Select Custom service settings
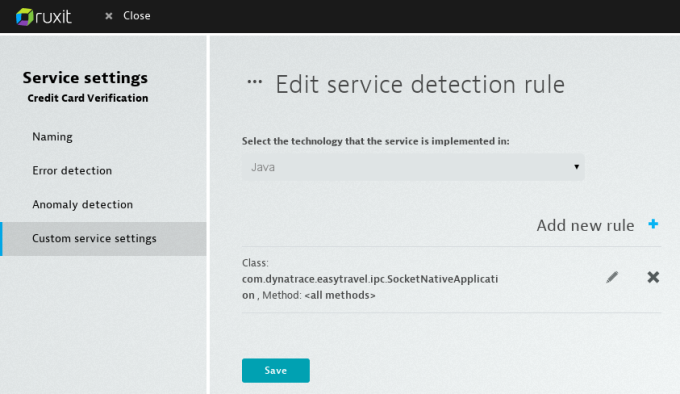680x394 pixels. [103, 239]
